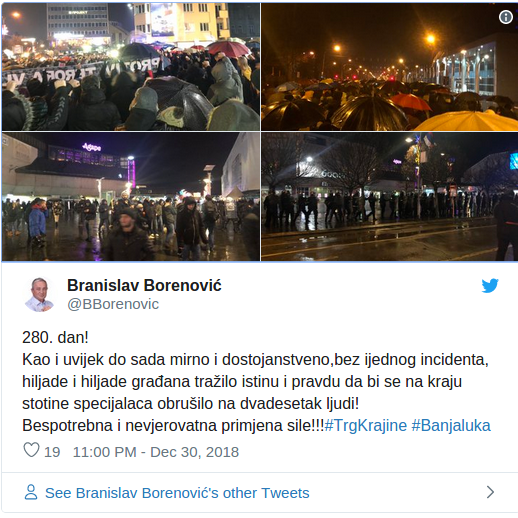Click the @BBorenovic handle
The image size is (518, 518).
[x=113, y=304]
